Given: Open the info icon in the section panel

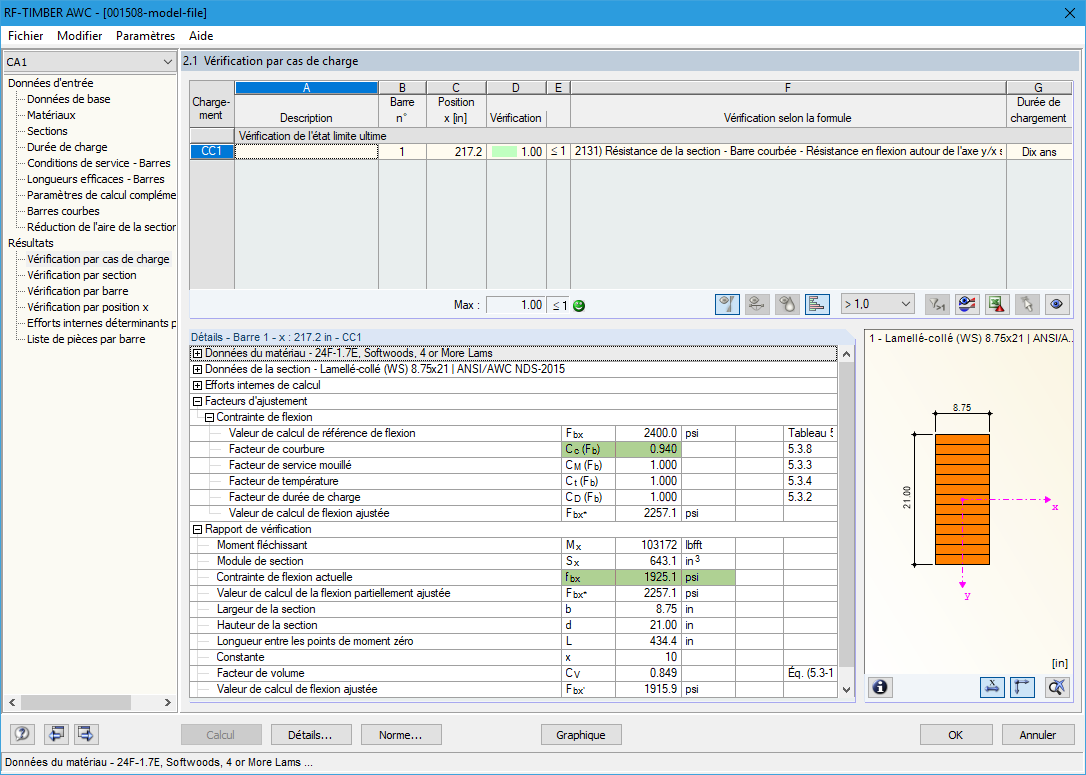Looking at the screenshot, I should pyautogui.click(x=880, y=687).
